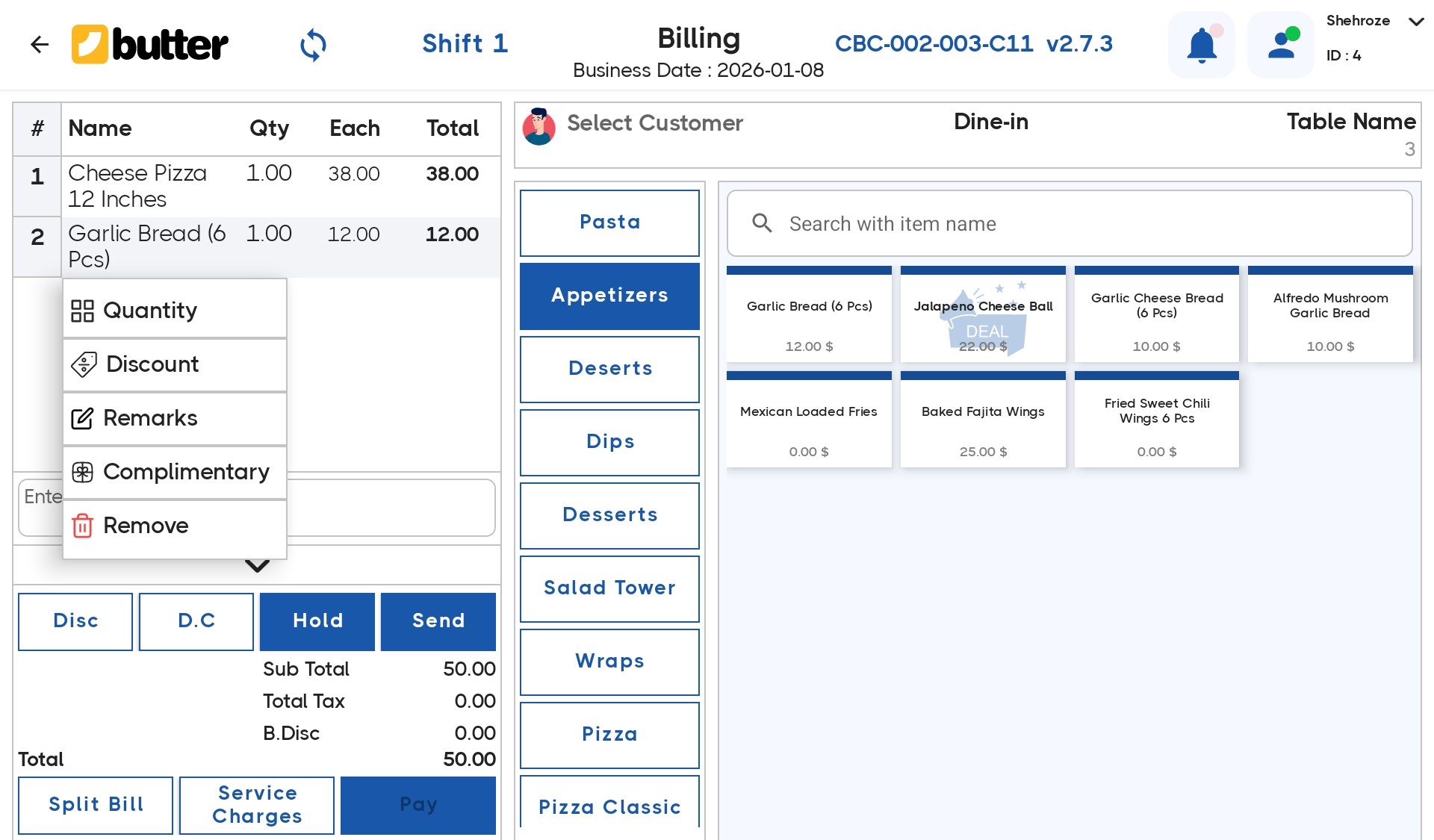1434x840 pixels.
Task: Open the notifications bell
Action: point(1201,45)
